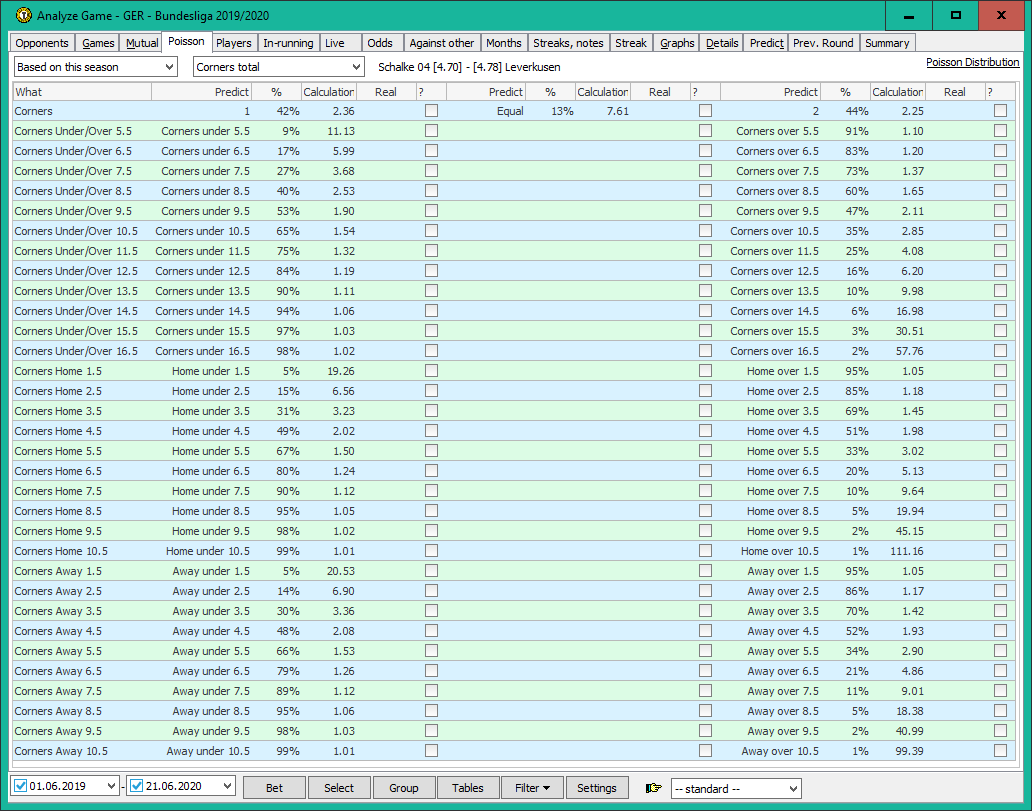
Task: Open the Filter dropdown button
Action: click(x=532, y=788)
